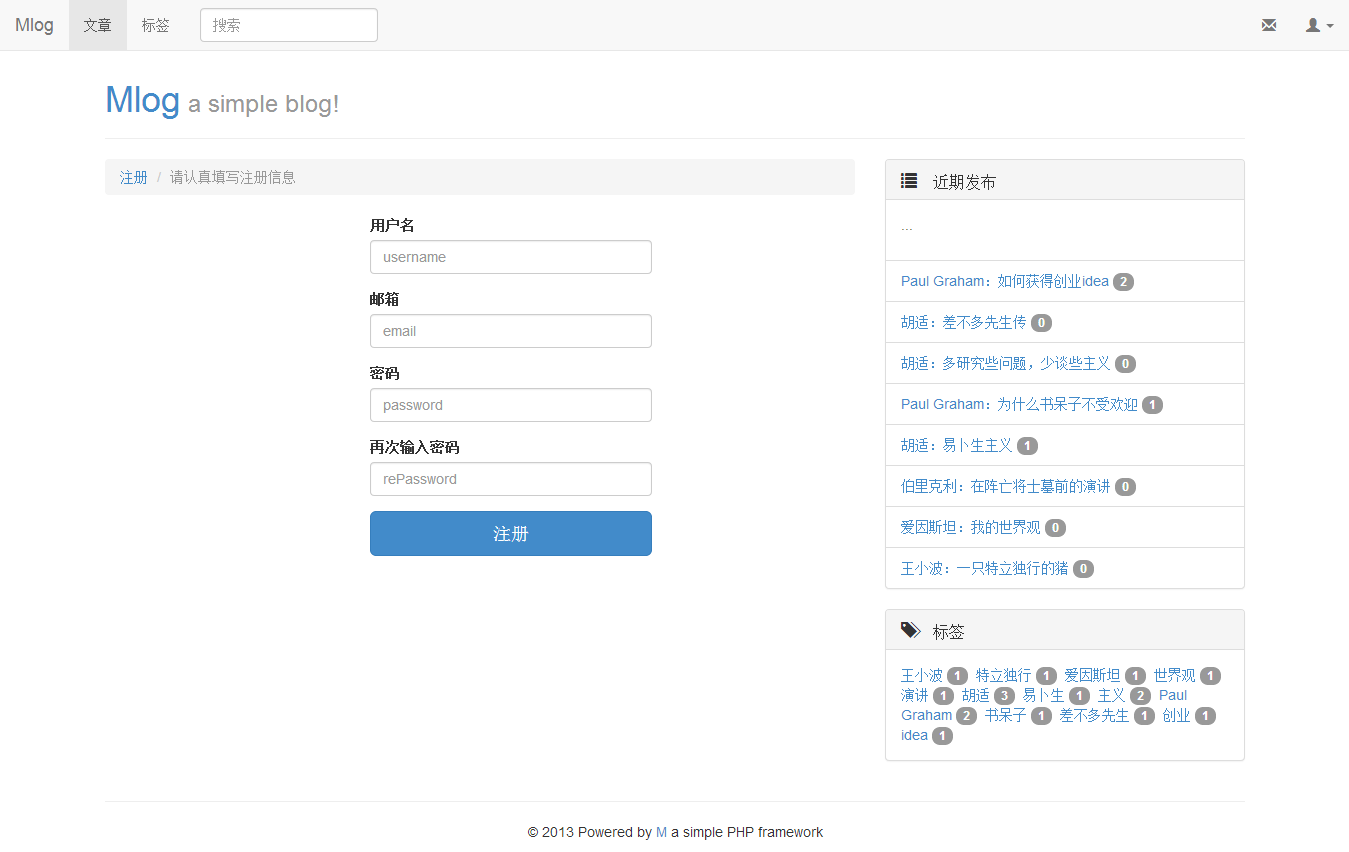This screenshot has height=852, width=1349.
Task: Select the 易卜生 tag
Action: pyautogui.click(x=1043, y=695)
